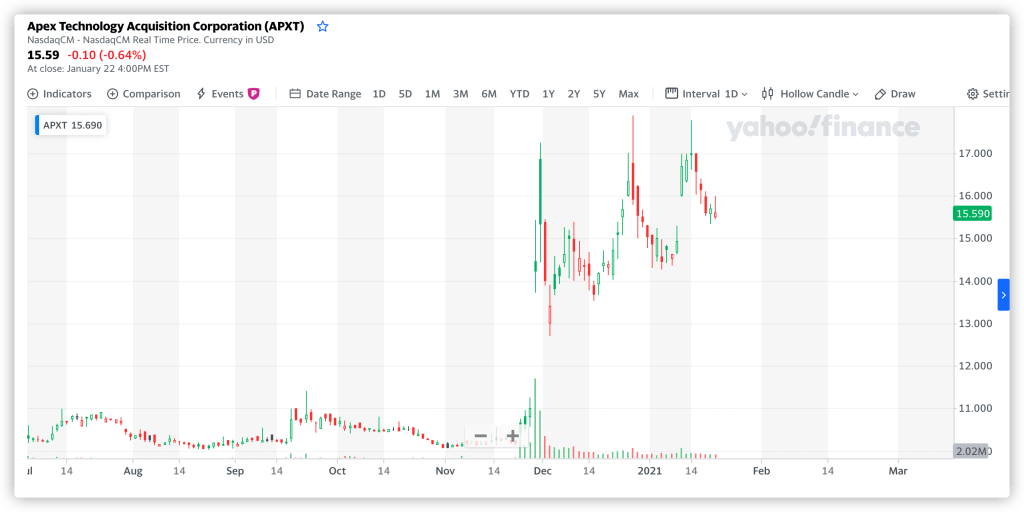The height and width of the screenshot is (512, 1024).
Task: Add a Comparison symbol
Action: (x=143, y=94)
